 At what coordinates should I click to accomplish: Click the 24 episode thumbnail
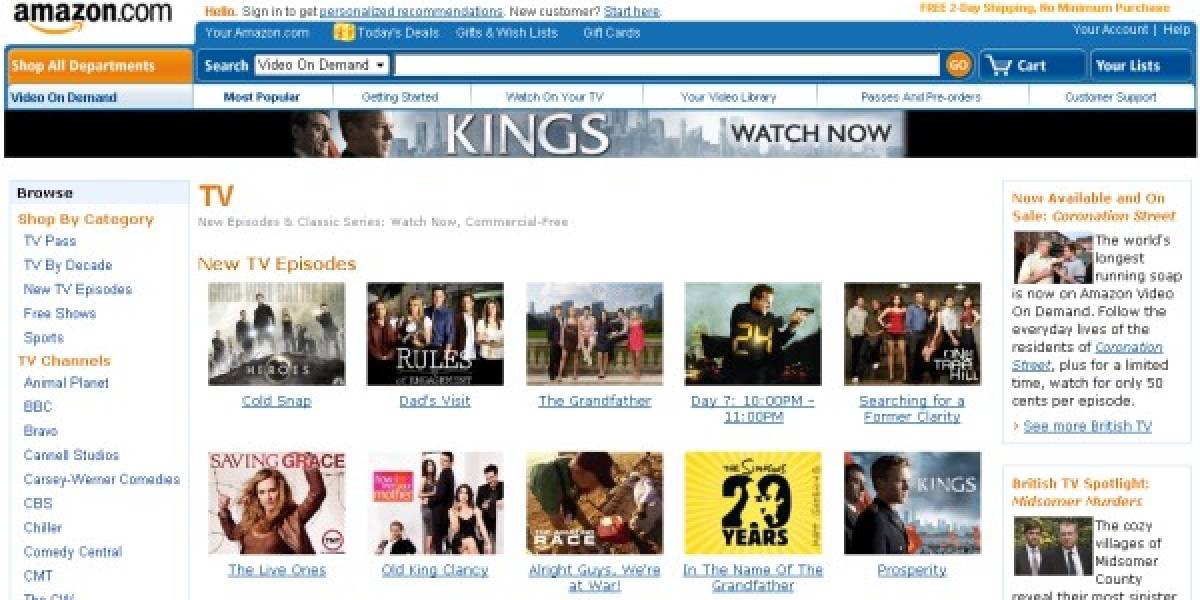pos(753,334)
